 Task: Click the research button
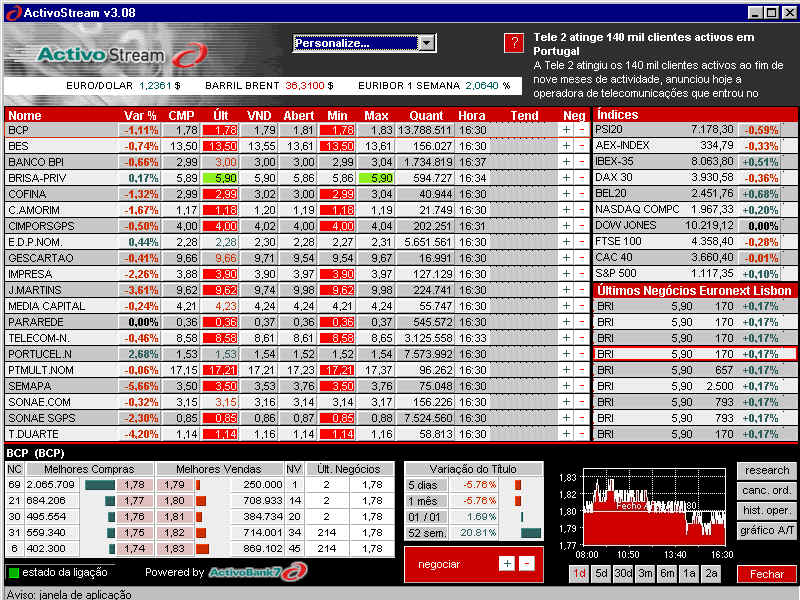766,470
